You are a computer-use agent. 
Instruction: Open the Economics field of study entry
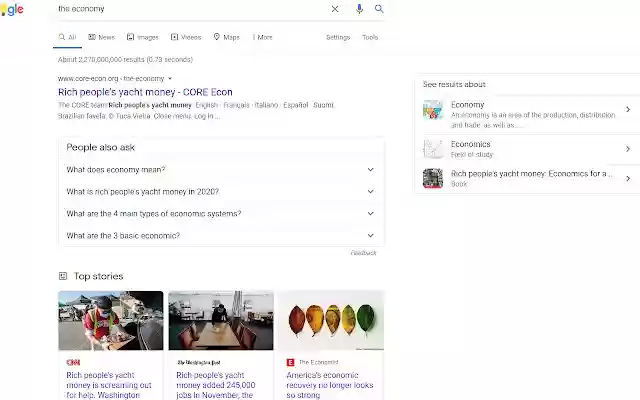pos(527,149)
